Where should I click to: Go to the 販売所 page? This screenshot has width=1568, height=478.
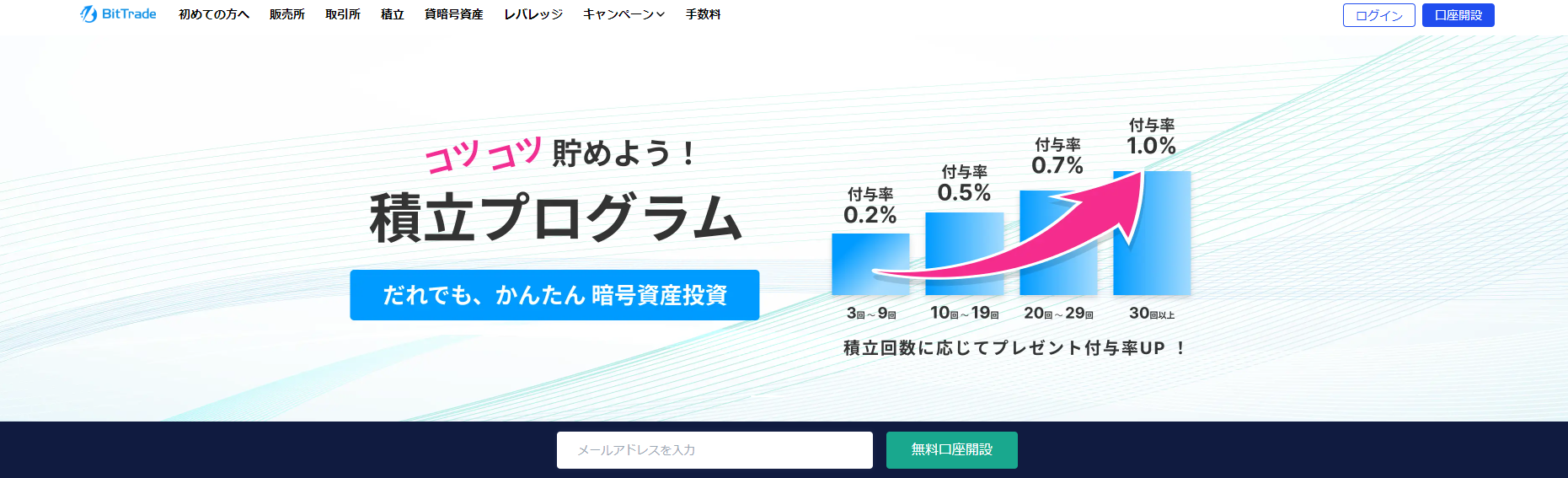point(286,14)
